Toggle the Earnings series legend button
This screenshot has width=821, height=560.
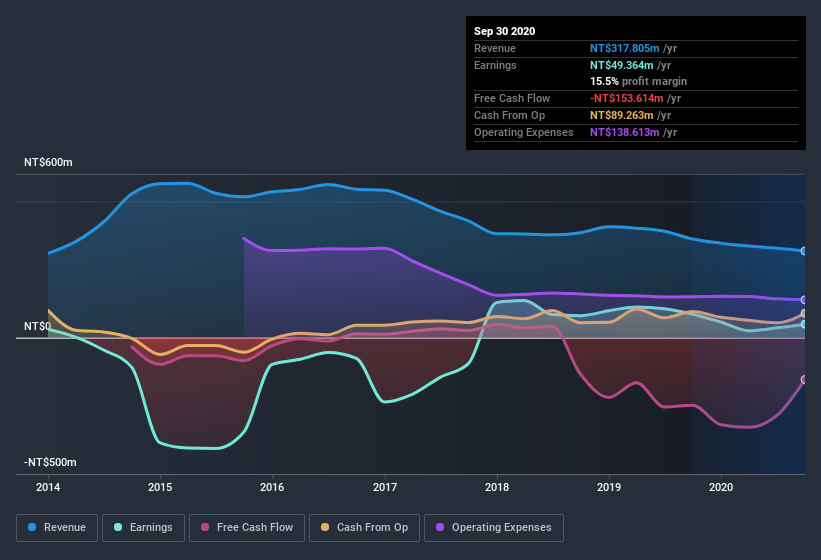click(x=143, y=528)
